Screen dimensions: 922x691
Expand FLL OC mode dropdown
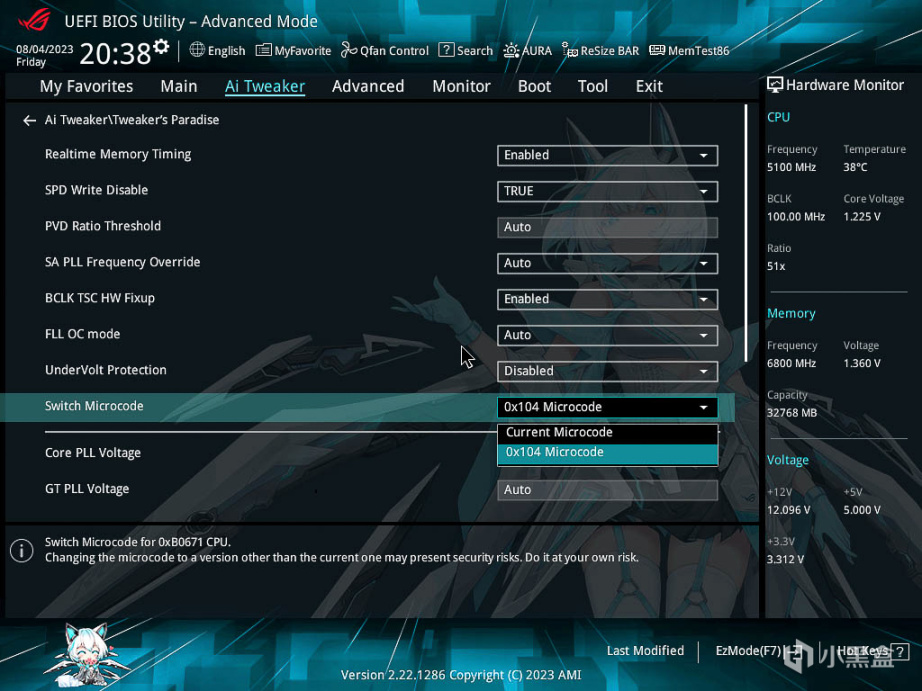607,335
